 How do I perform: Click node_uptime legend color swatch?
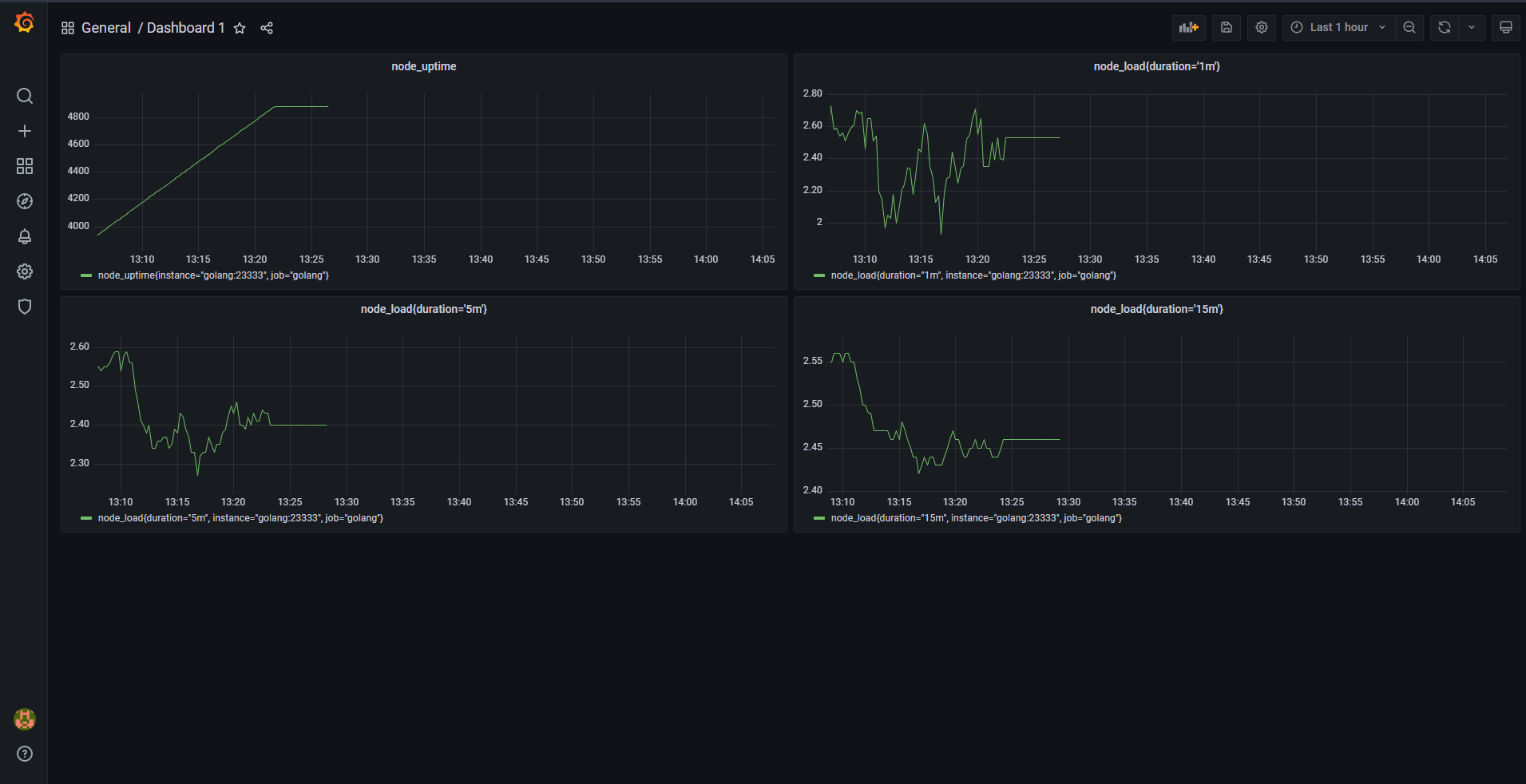point(86,275)
